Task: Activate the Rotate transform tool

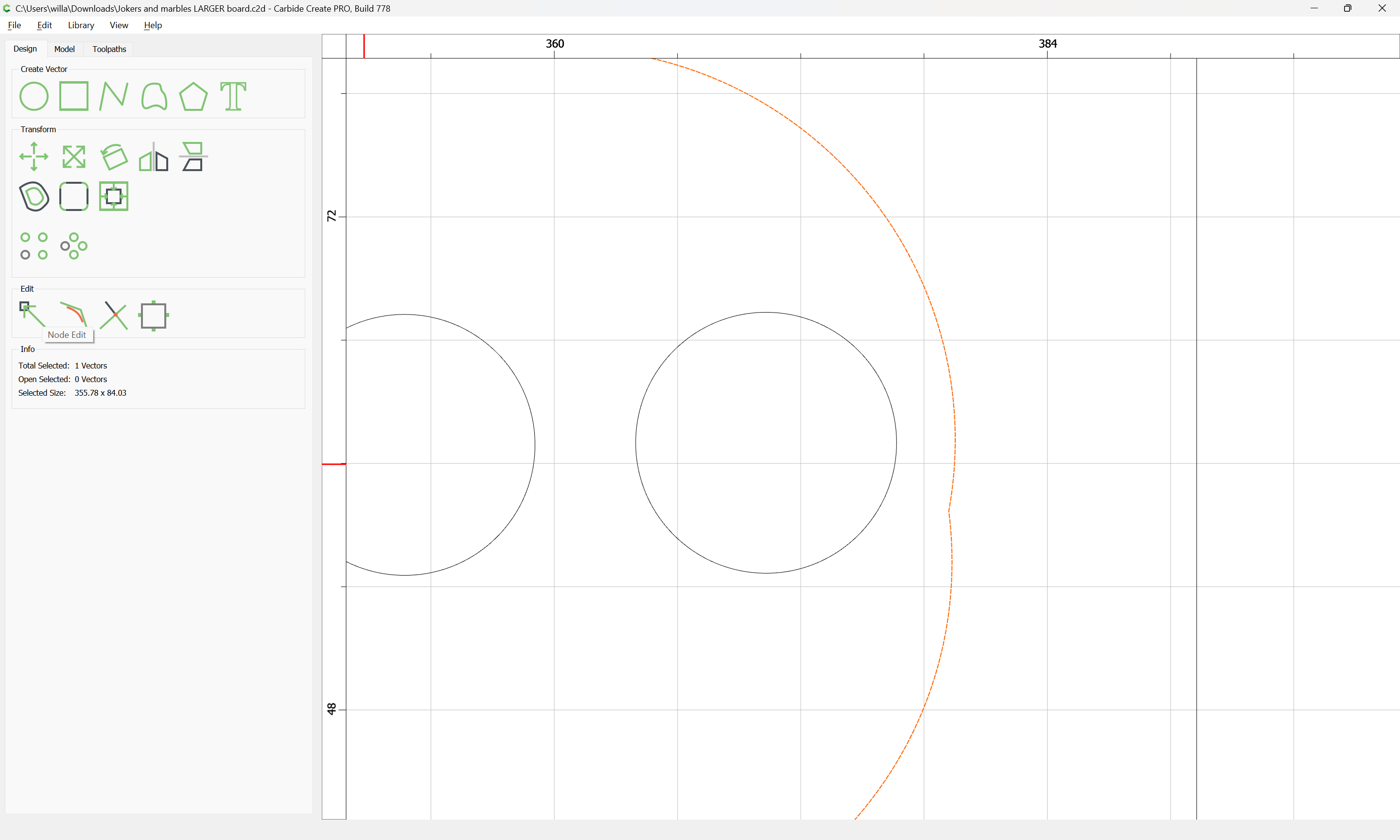Action: [114, 157]
